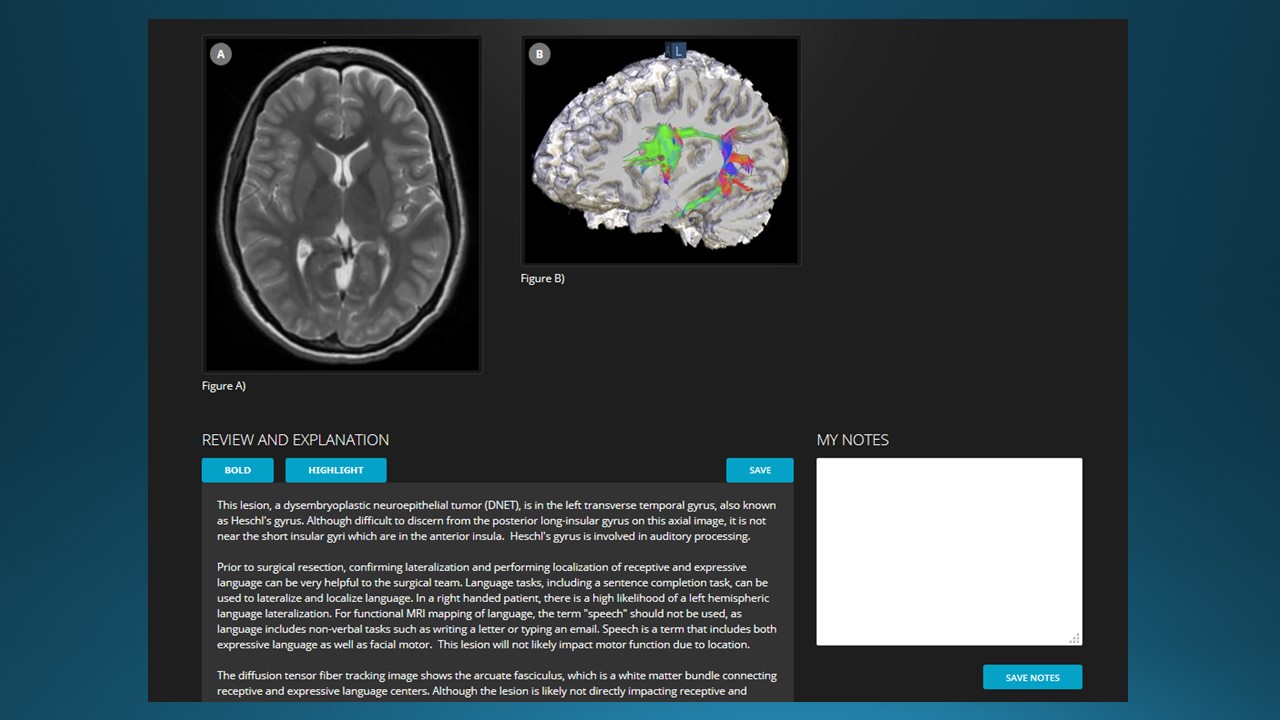Click the 'Figure A)' caption
The width and height of the screenshot is (1280, 720).
click(x=224, y=386)
